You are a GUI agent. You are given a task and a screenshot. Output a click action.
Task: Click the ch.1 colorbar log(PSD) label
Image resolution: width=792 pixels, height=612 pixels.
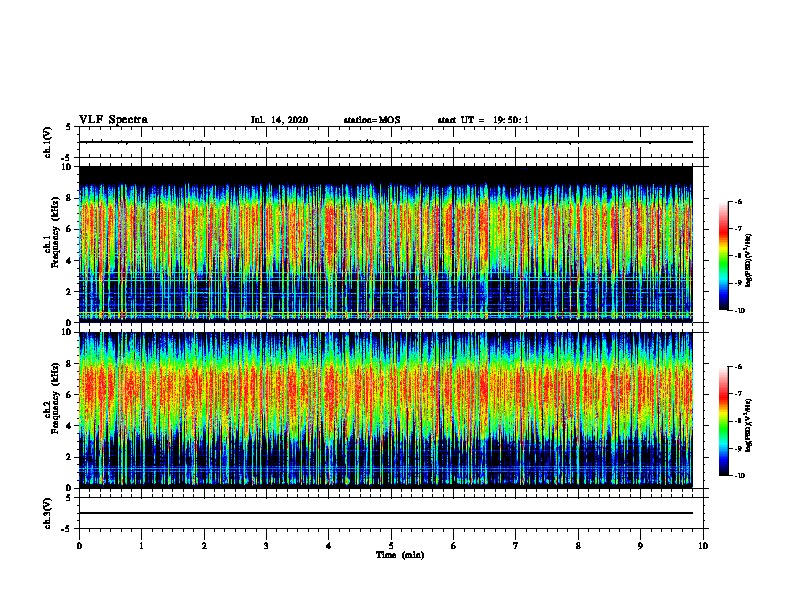point(748,260)
